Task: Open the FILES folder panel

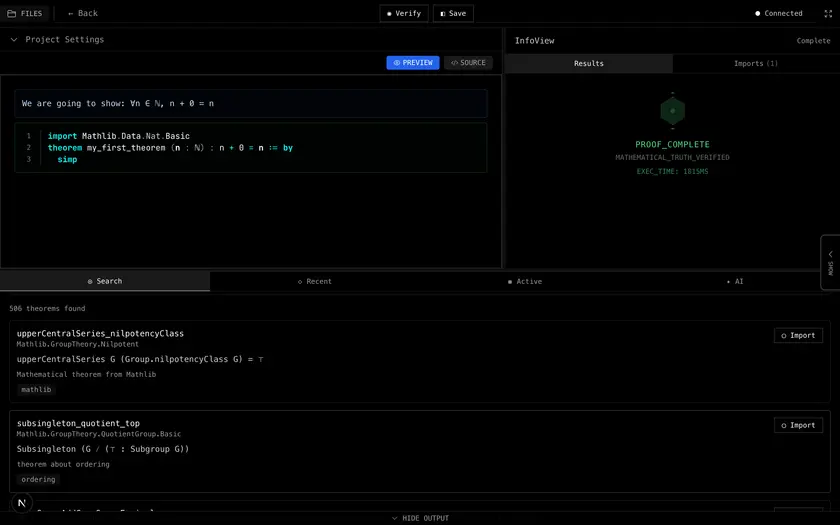Action: pyautogui.click(x=25, y=13)
